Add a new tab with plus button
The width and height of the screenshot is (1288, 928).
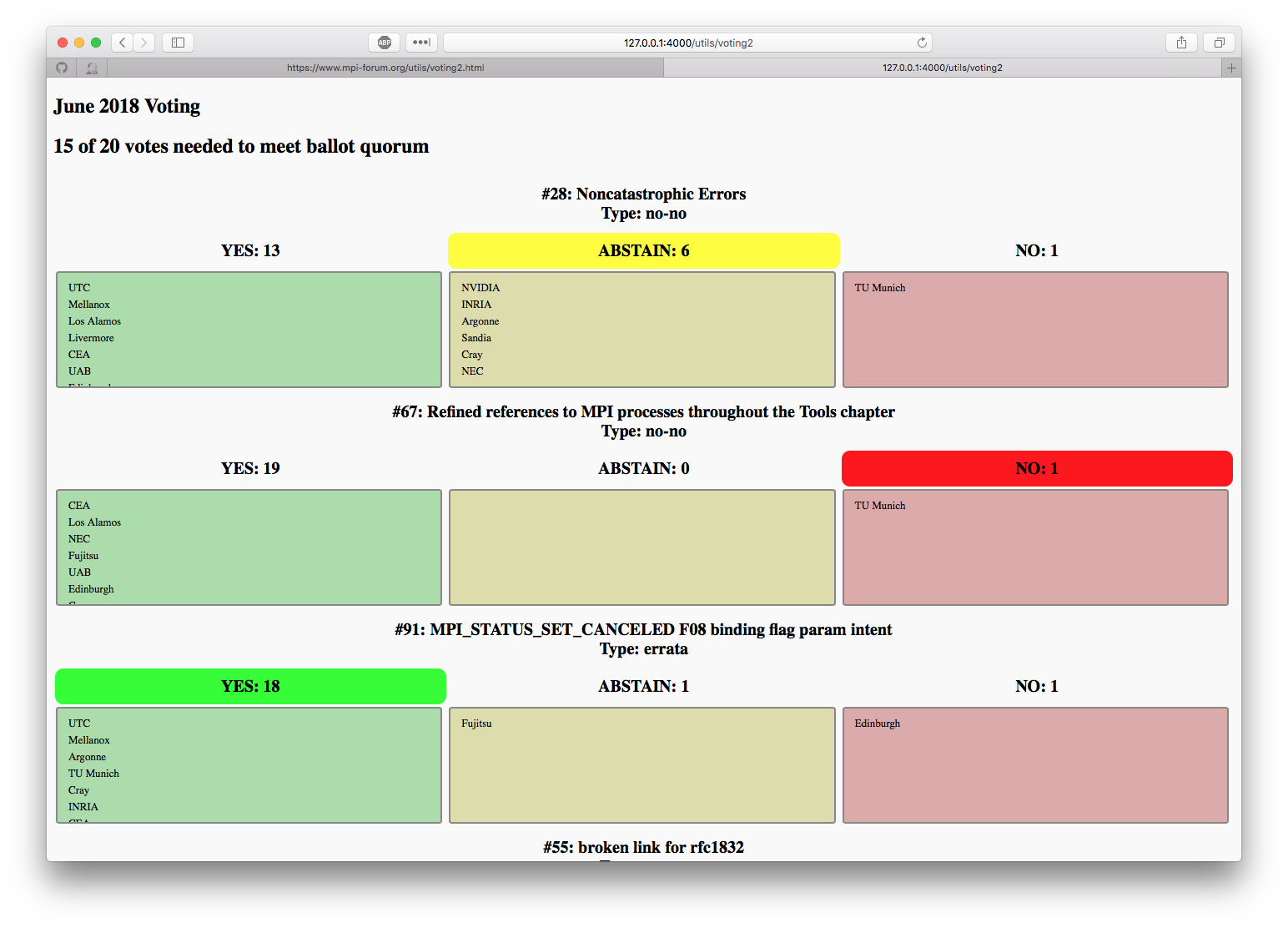1231,68
